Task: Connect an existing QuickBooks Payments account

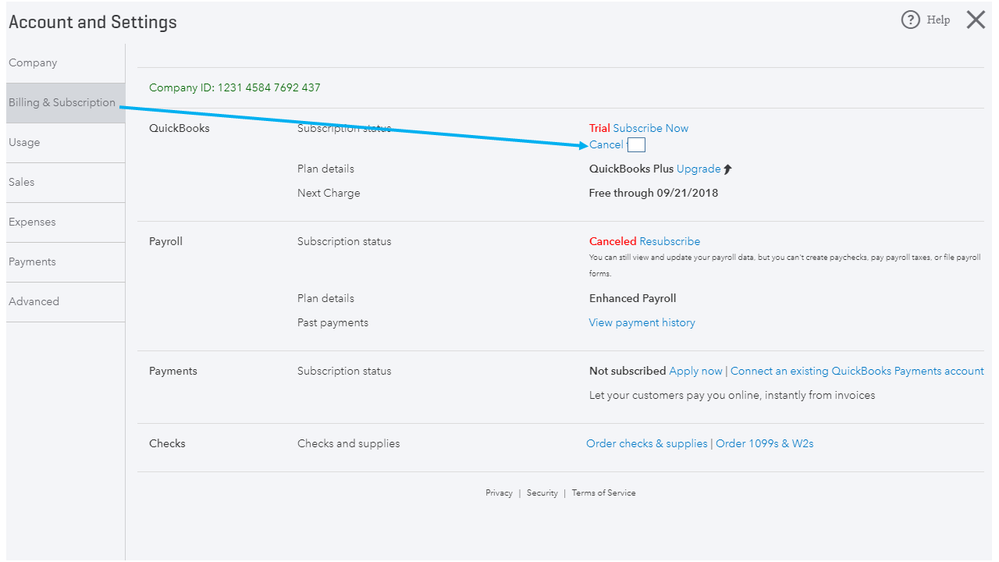Action: click(857, 371)
